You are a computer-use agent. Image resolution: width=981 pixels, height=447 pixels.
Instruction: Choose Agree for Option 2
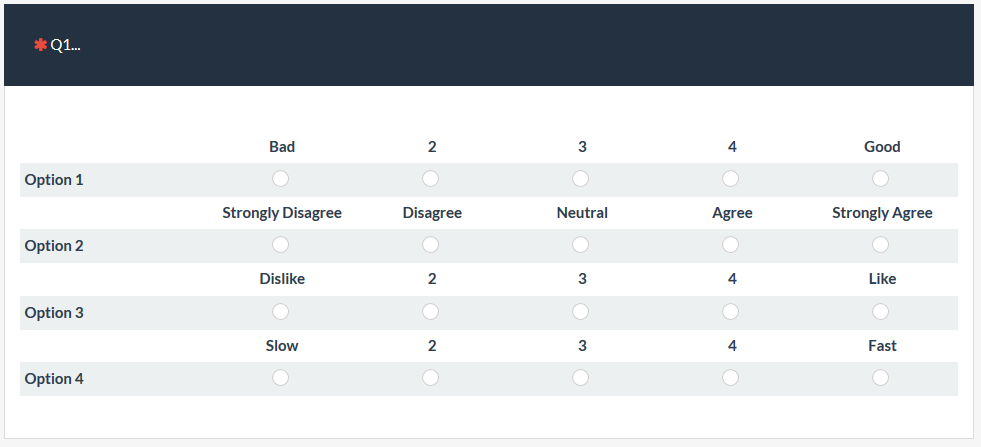coord(731,245)
